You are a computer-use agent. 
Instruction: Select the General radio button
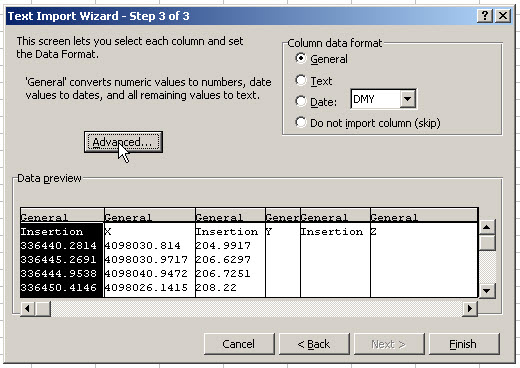coord(301,59)
